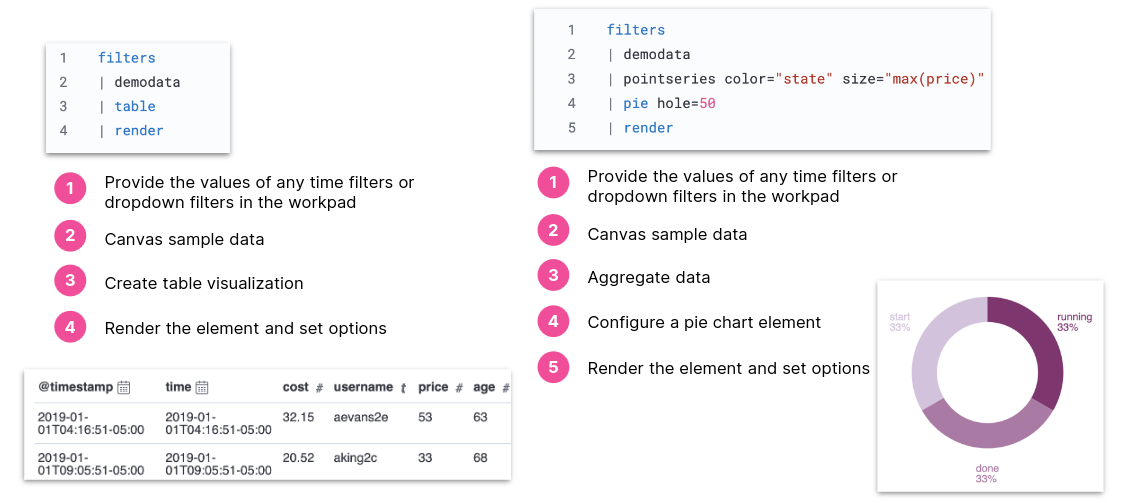This screenshot has width=1123, height=503.
Task: Select step badge beside Aggregate data
Action: click(x=553, y=277)
